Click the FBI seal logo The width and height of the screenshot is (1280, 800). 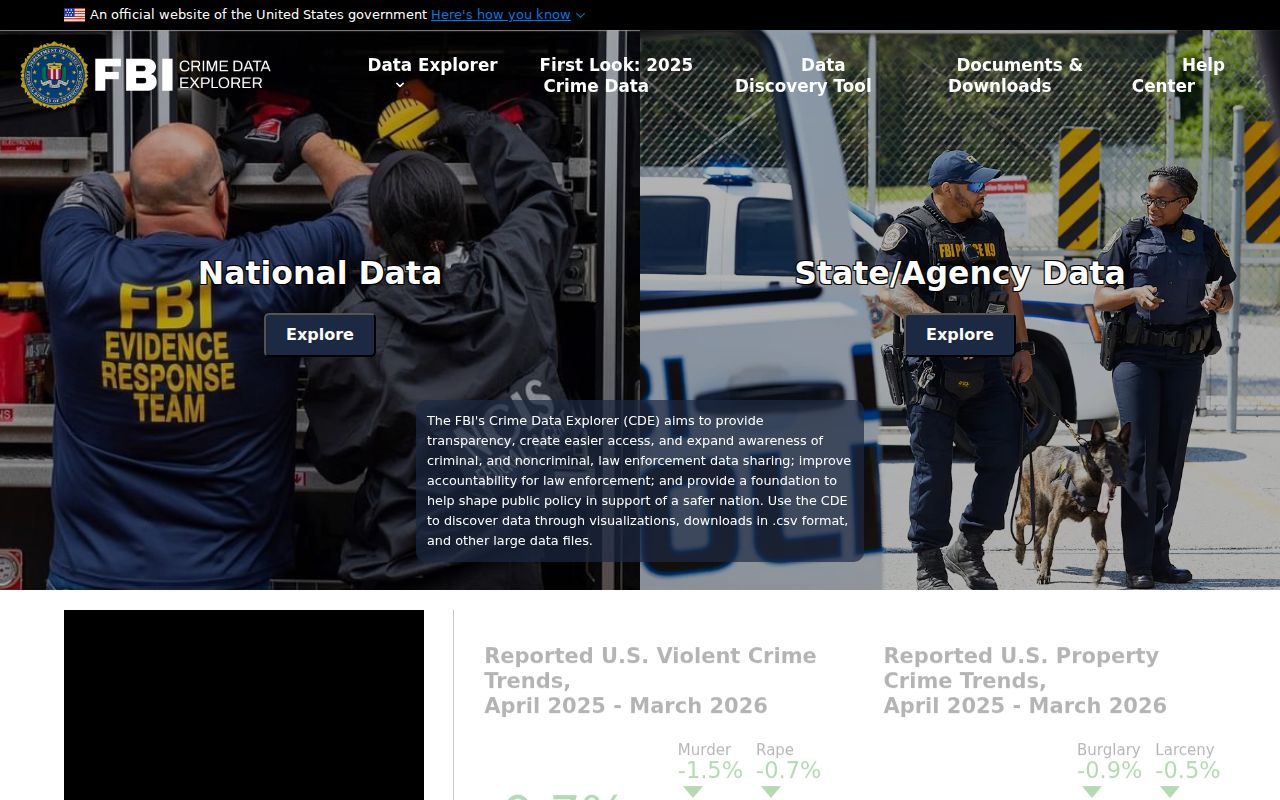pos(54,75)
